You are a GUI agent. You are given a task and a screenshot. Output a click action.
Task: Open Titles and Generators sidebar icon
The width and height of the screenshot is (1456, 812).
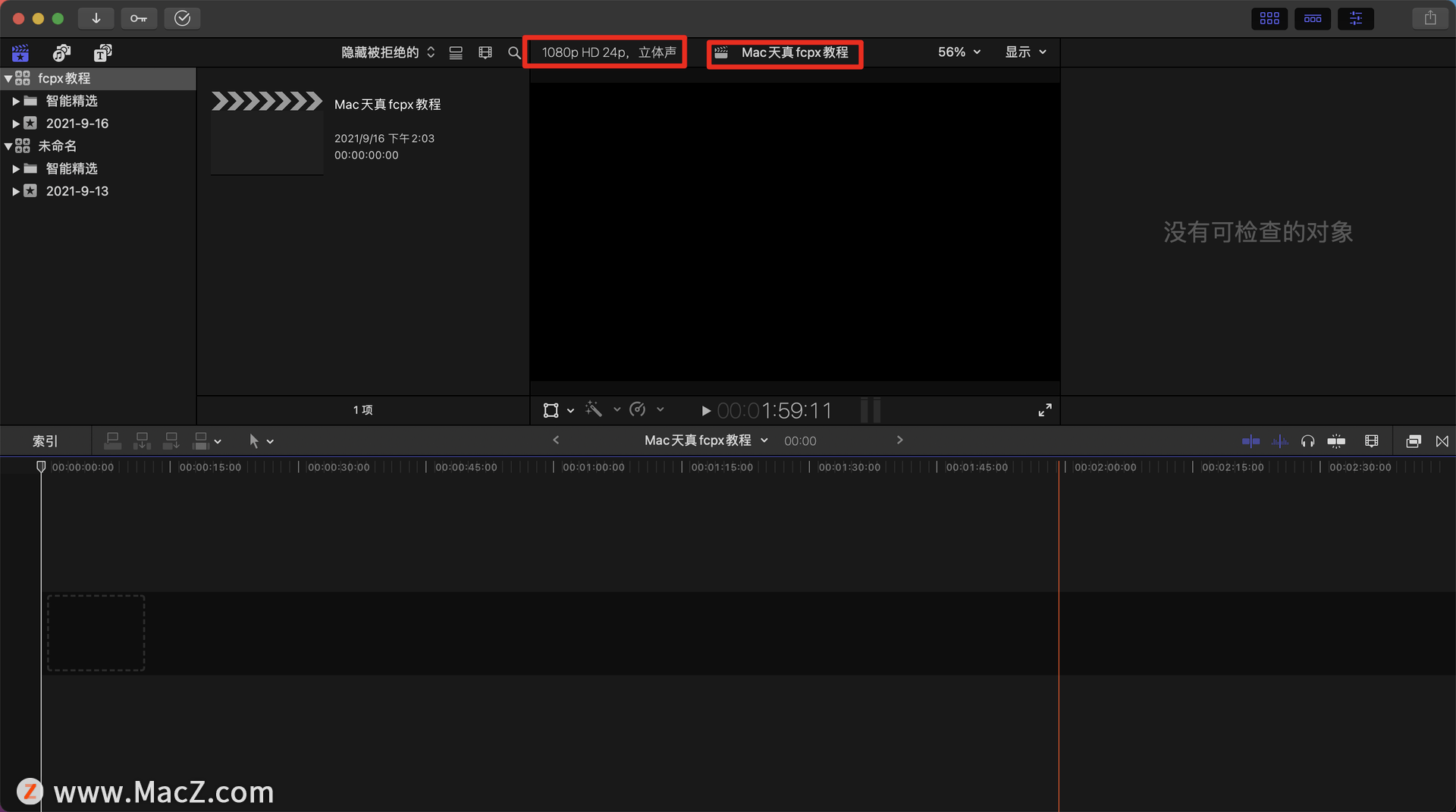pos(102,52)
